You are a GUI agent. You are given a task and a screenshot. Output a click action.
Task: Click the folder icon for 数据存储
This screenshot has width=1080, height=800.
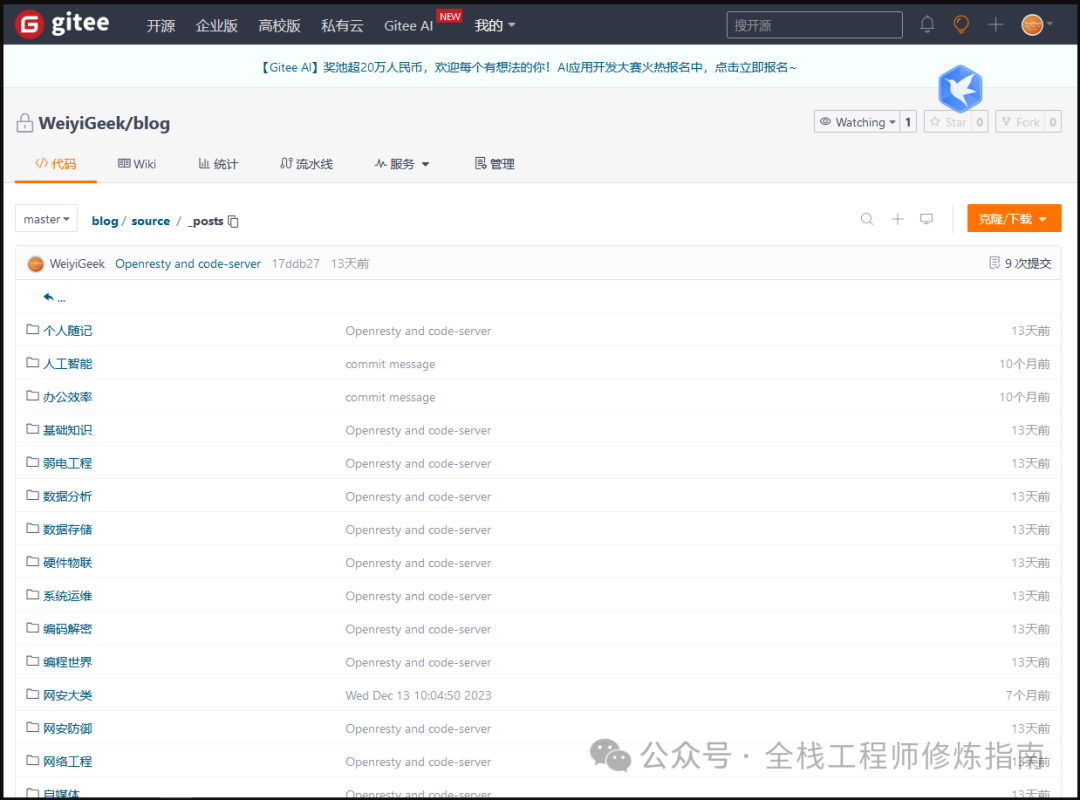[x=32, y=528]
